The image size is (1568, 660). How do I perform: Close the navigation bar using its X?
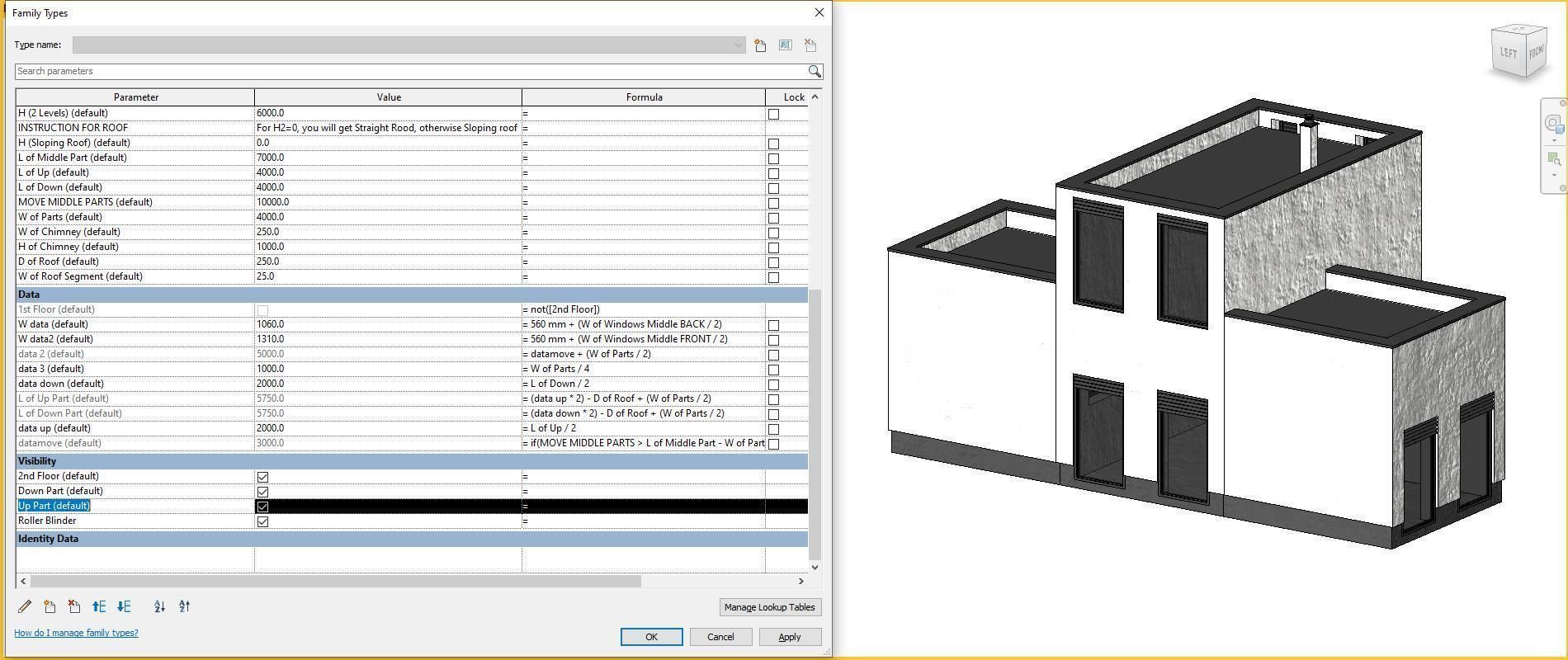click(1562, 103)
